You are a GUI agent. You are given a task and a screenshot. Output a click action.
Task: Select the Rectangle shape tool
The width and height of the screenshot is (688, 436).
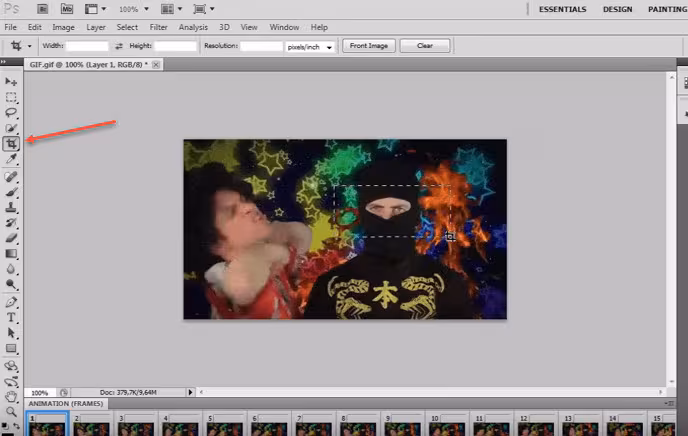click(11, 349)
